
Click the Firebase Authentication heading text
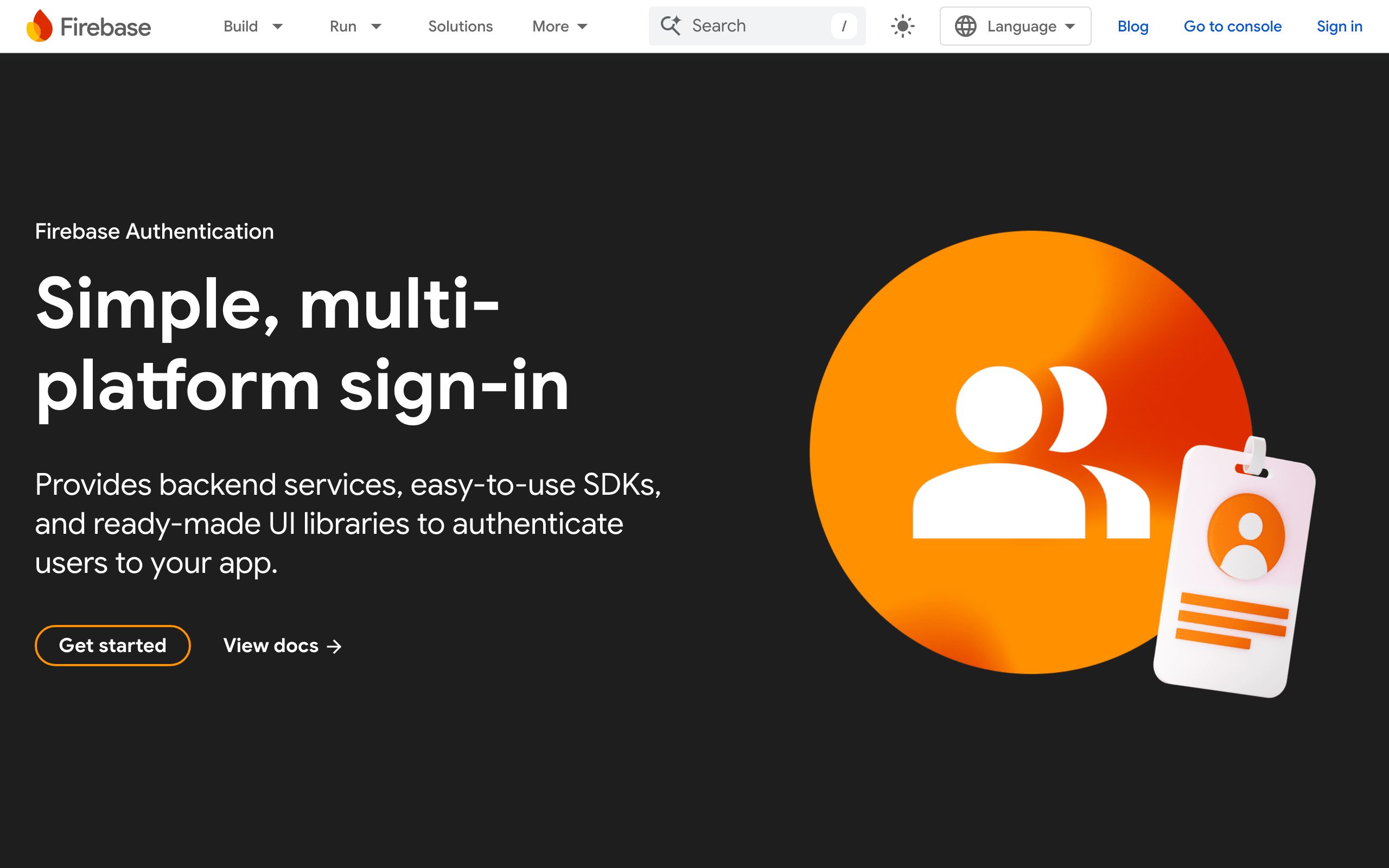[x=155, y=231]
